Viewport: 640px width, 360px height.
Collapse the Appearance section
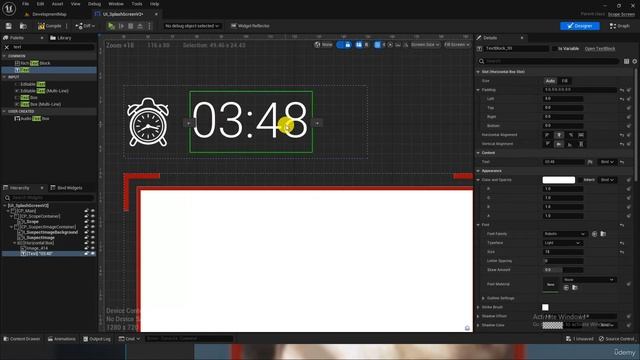coord(478,171)
